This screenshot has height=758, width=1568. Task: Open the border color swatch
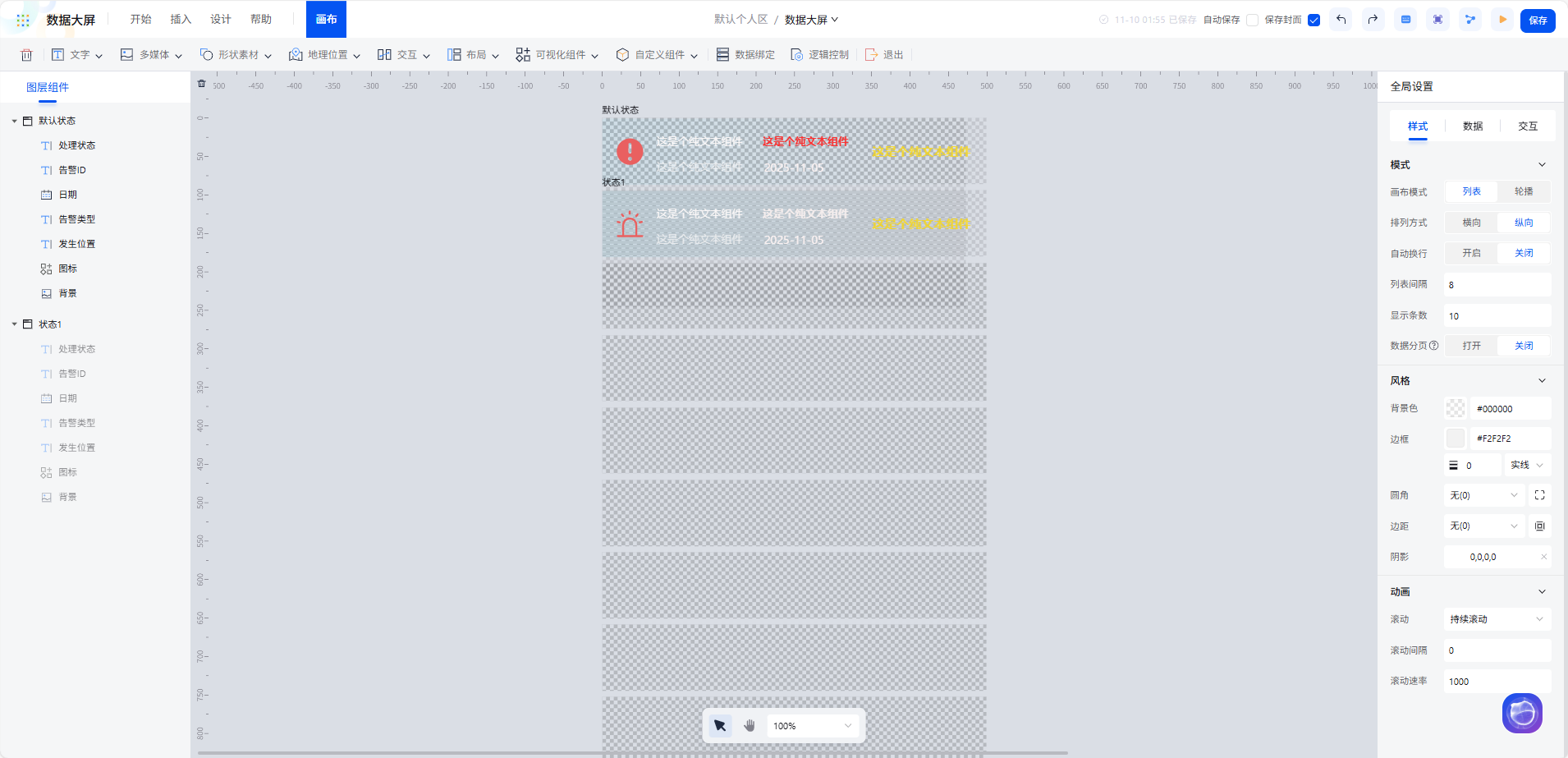click(x=1455, y=439)
